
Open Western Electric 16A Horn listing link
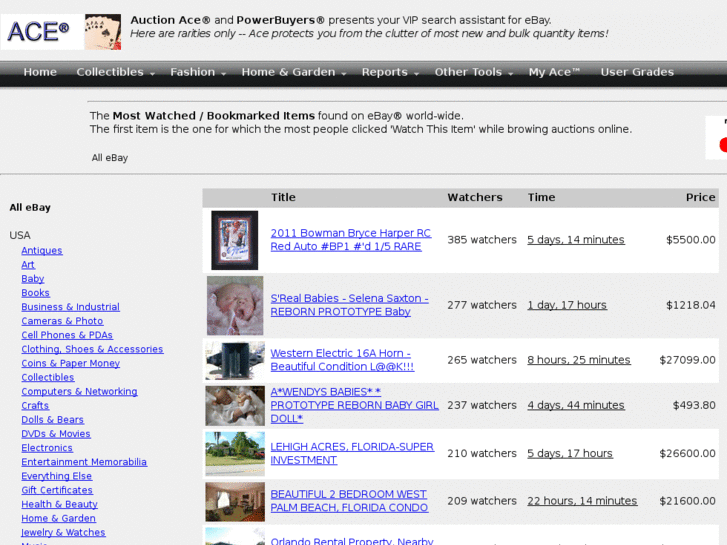[342, 360]
